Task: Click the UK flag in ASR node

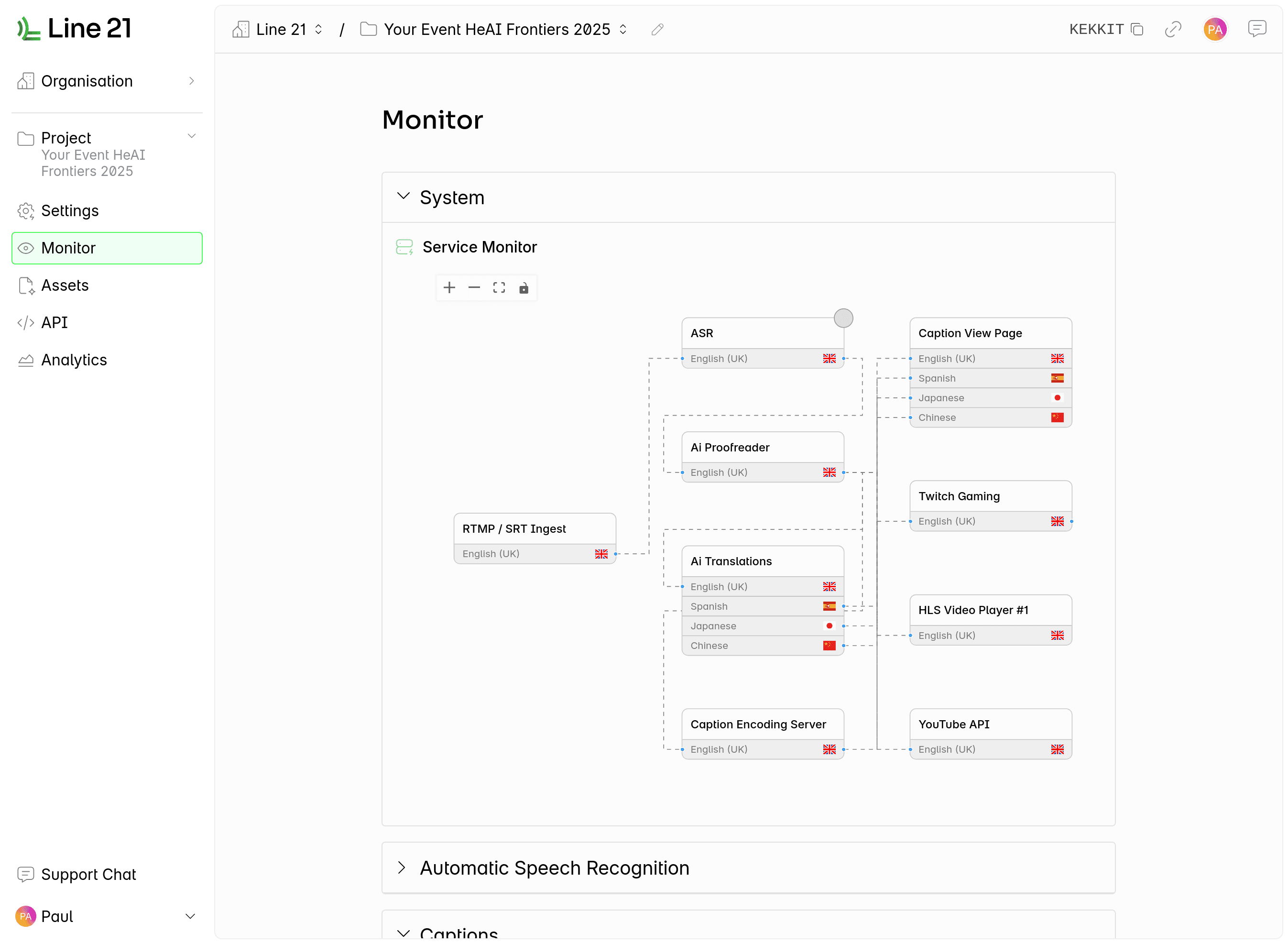Action: 829,358
